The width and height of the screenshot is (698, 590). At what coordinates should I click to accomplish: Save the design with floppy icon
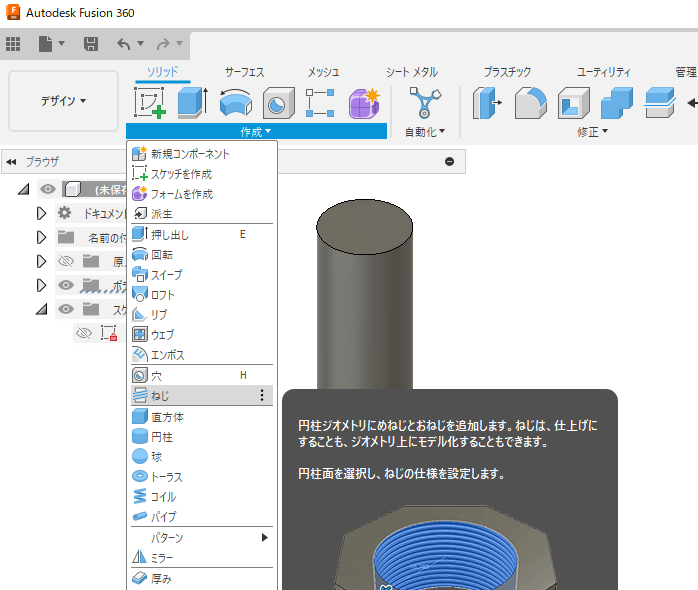pos(91,44)
